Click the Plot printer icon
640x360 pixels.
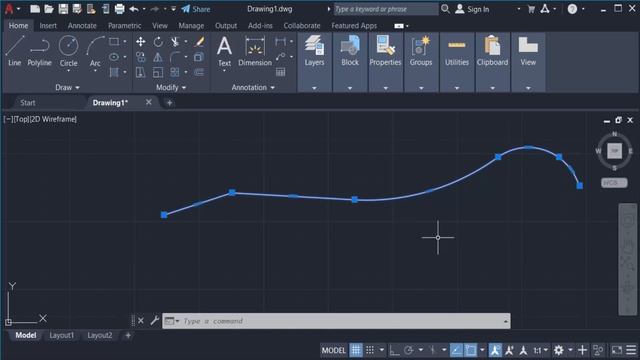pos(119,9)
